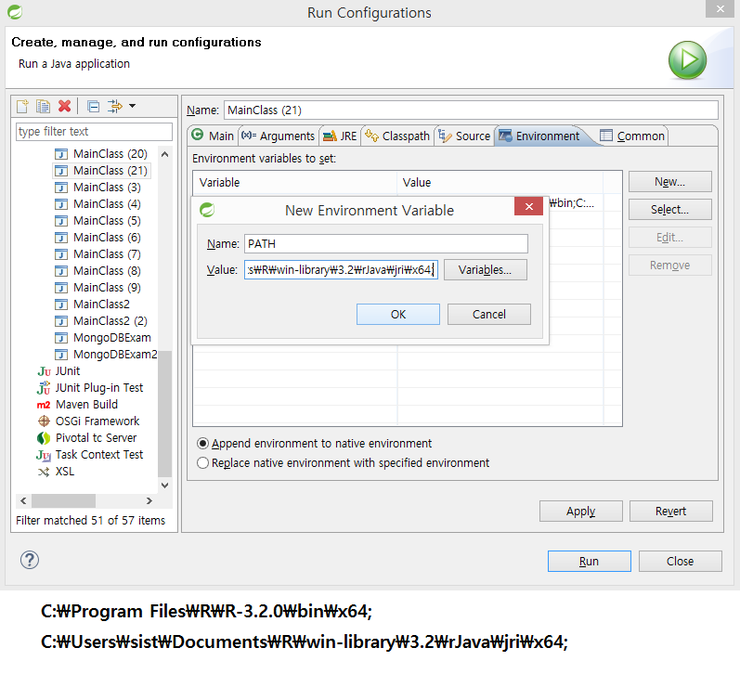This screenshot has height=674, width=740.
Task: Delete selected launch configuration with red X
Action: (64, 106)
